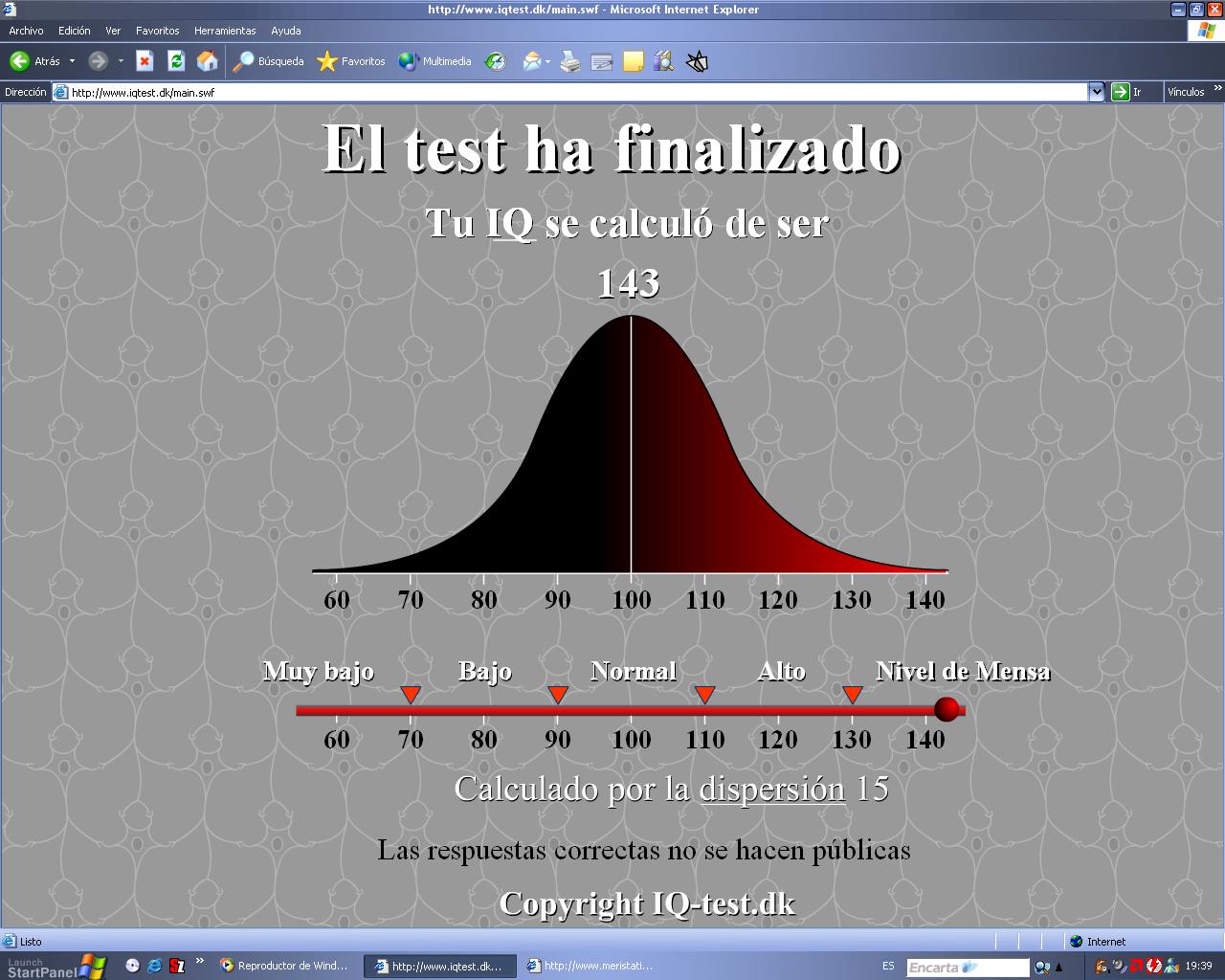The width and height of the screenshot is (1225, 980).
Task: Print the page with the printer icon
Action: coord(570,61)
